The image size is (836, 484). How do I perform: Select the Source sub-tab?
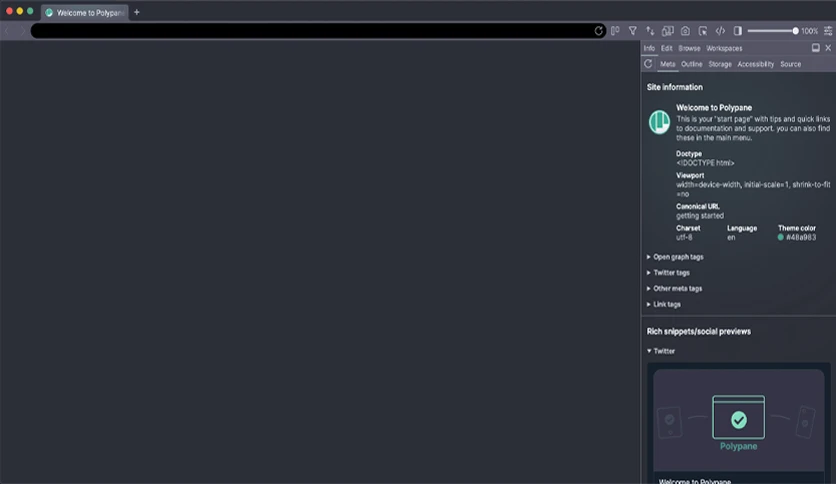(x=791, y=64)
